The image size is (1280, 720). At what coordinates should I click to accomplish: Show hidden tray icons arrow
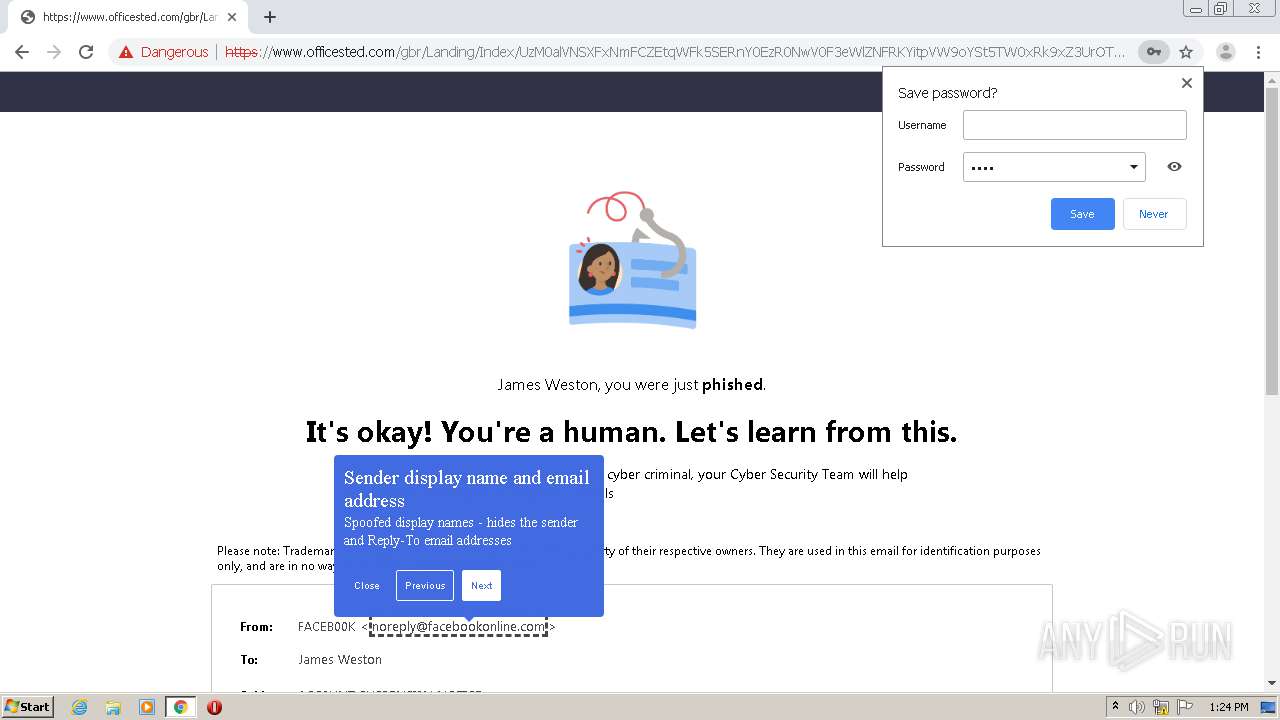click(1114, 707)
